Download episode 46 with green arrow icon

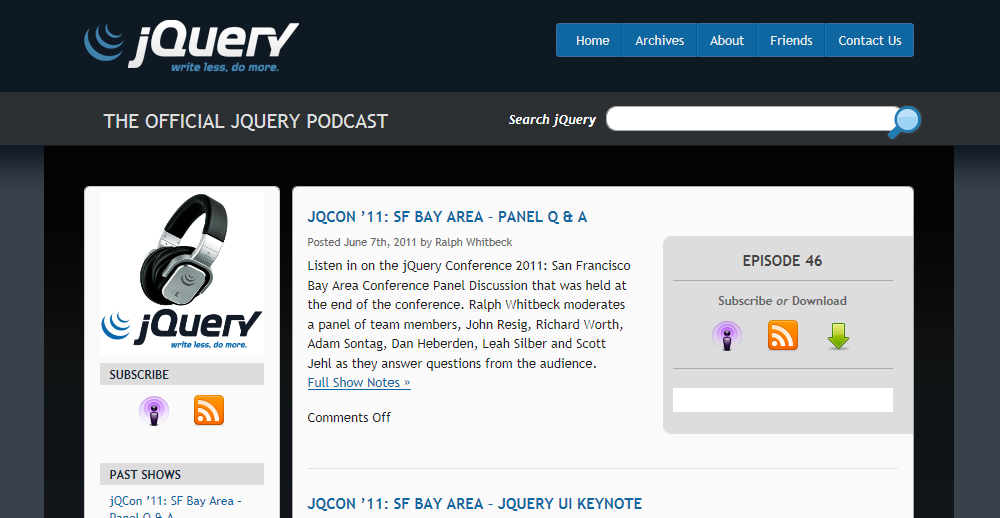838,336
